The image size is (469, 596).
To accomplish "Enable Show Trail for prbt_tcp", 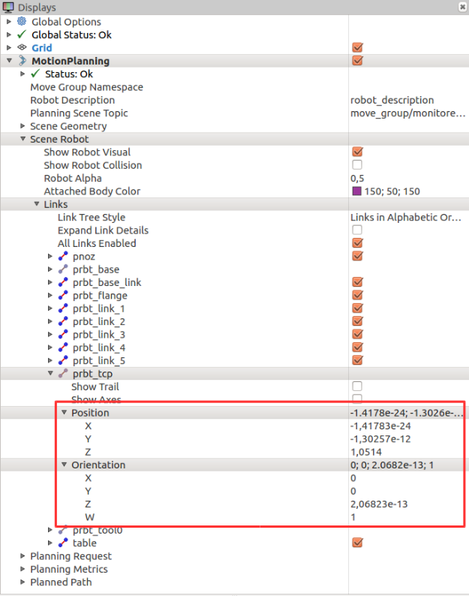I will pos(357,386).
